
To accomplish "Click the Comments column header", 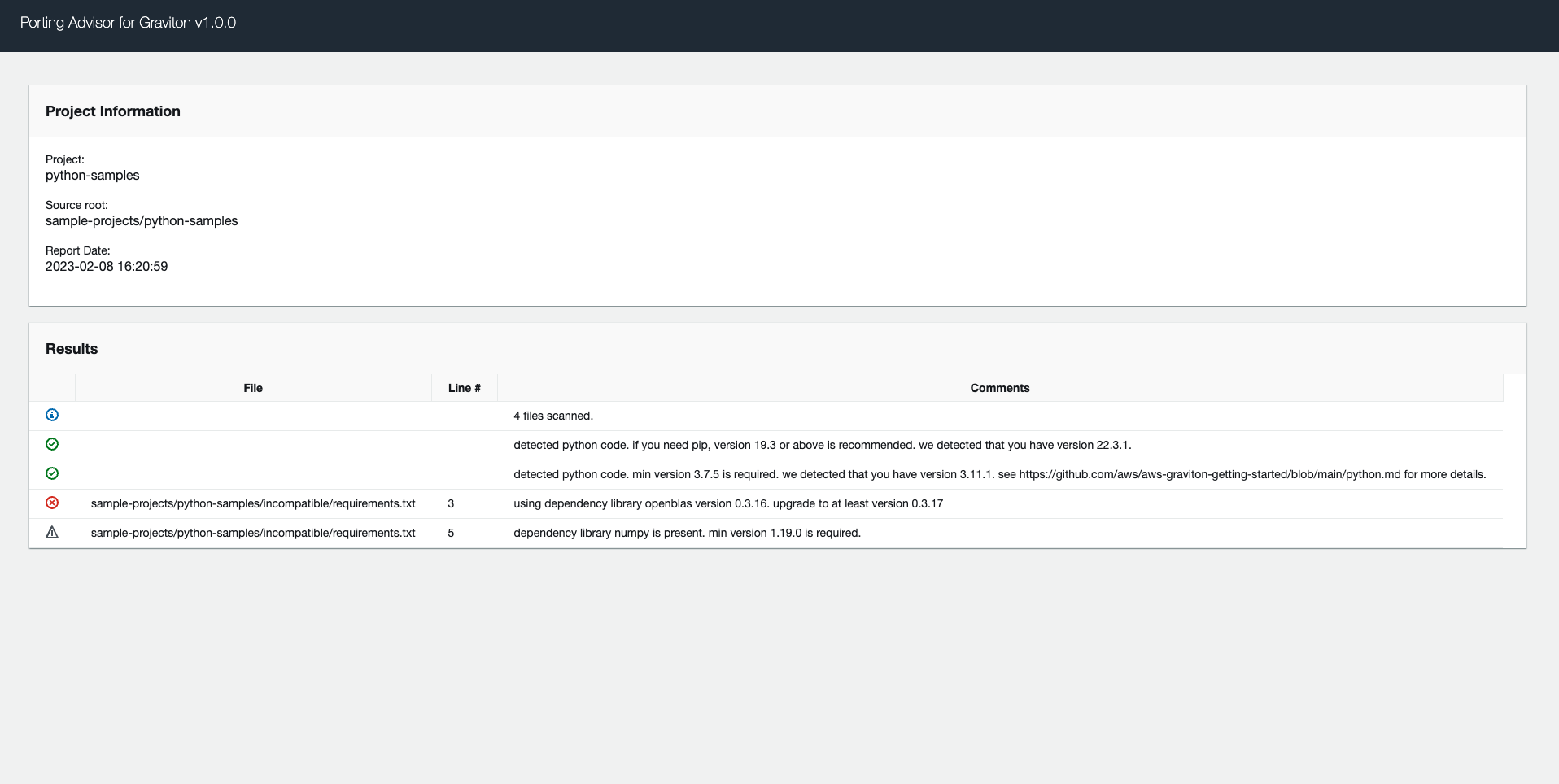I will 999,388.
